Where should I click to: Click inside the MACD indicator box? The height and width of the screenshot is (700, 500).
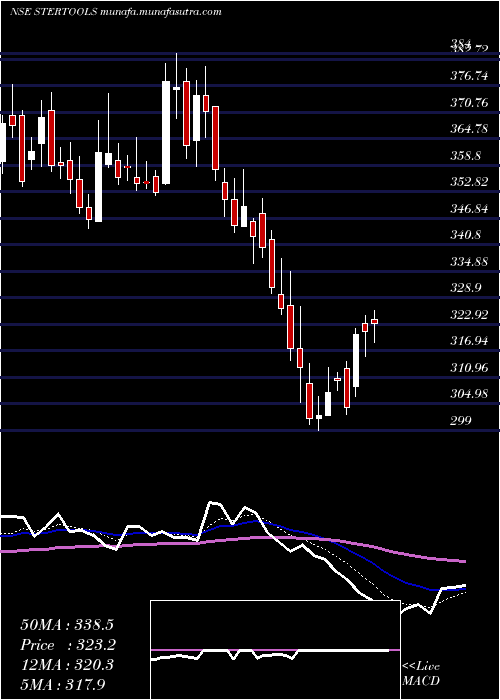pos(275,650)
